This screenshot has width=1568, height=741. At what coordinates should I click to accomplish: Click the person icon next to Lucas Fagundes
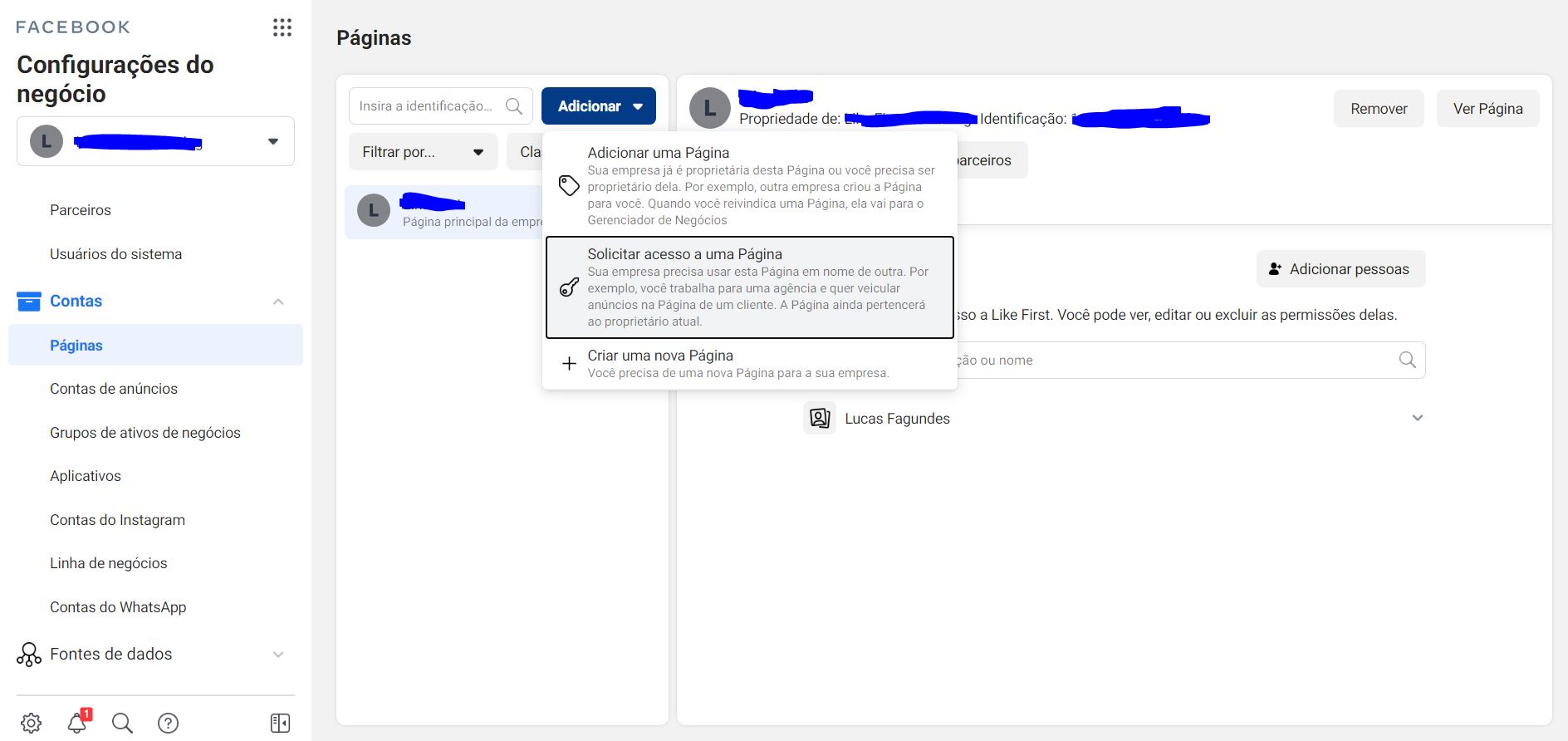(x=820, y=418)
